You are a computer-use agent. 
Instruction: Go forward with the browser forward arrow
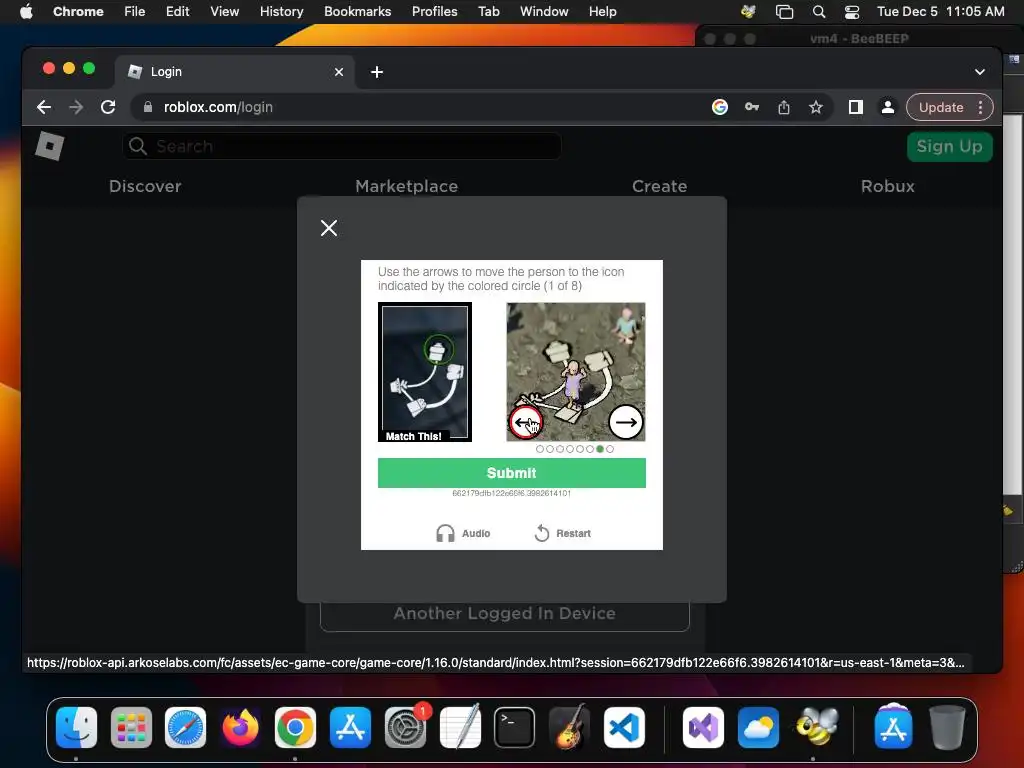coord(76,107)
